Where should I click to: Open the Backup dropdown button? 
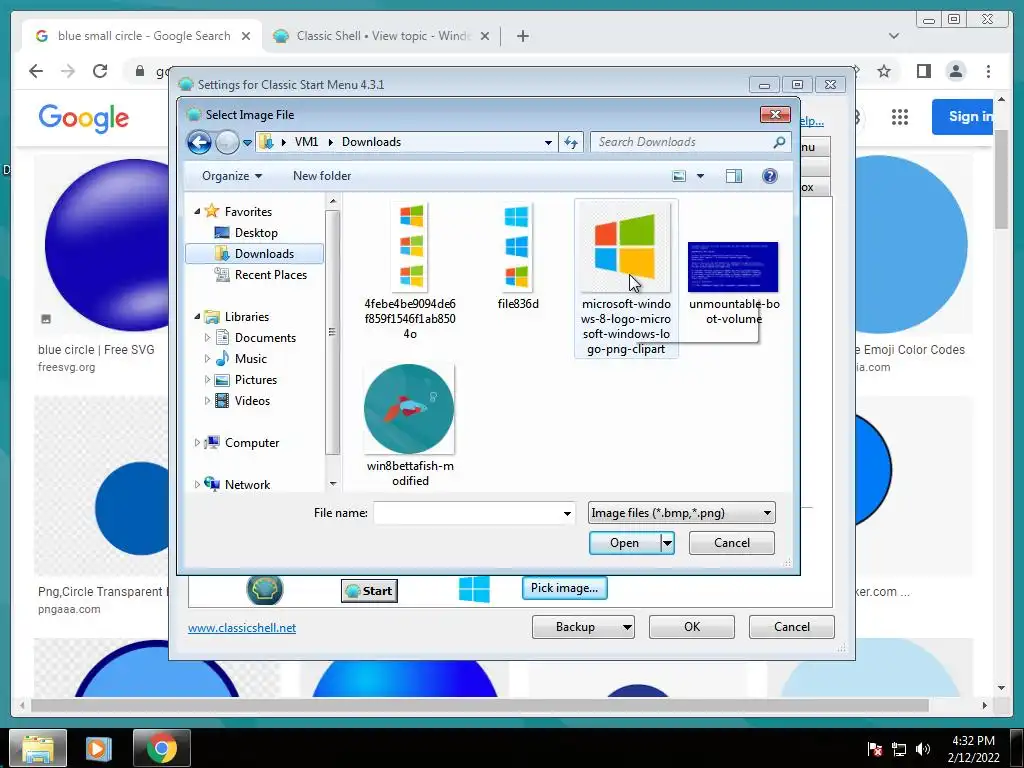coord(583,627)
